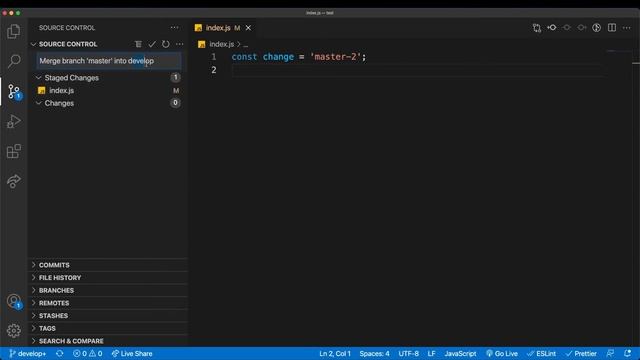640x360 pixels.
Task: Expand the TAGS section
Action: click(x=108, y=328)
